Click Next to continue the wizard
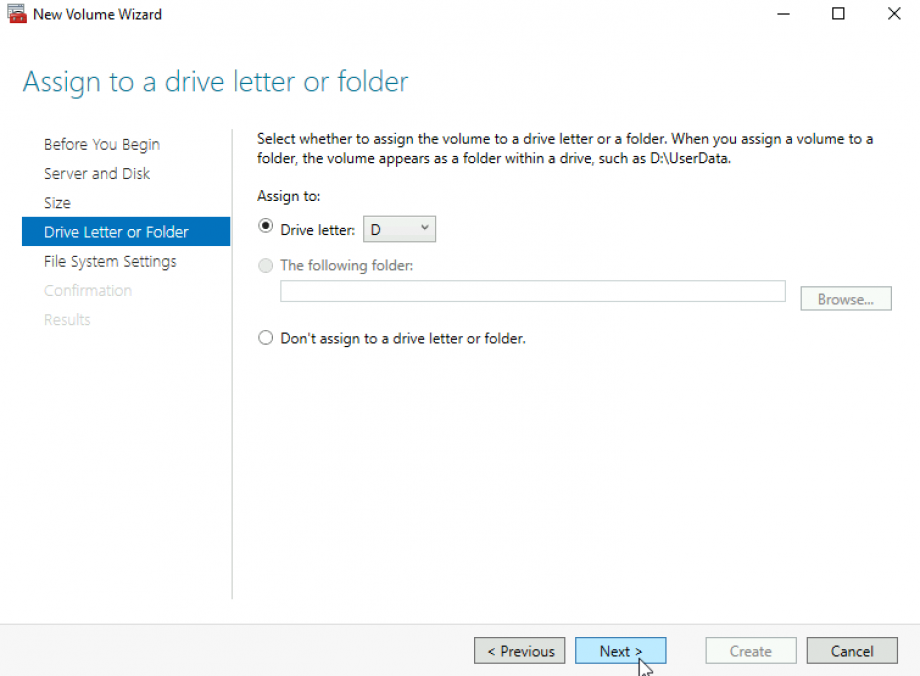 [x=620, y=651]
